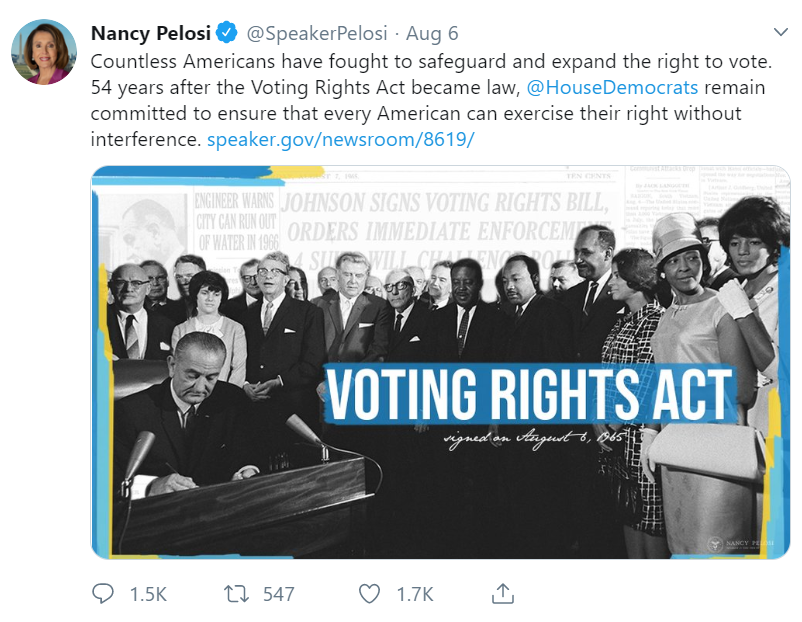Open the Aug 6 timestamp
This screenshot has height=622, width=802.
[x=432, y=34]
